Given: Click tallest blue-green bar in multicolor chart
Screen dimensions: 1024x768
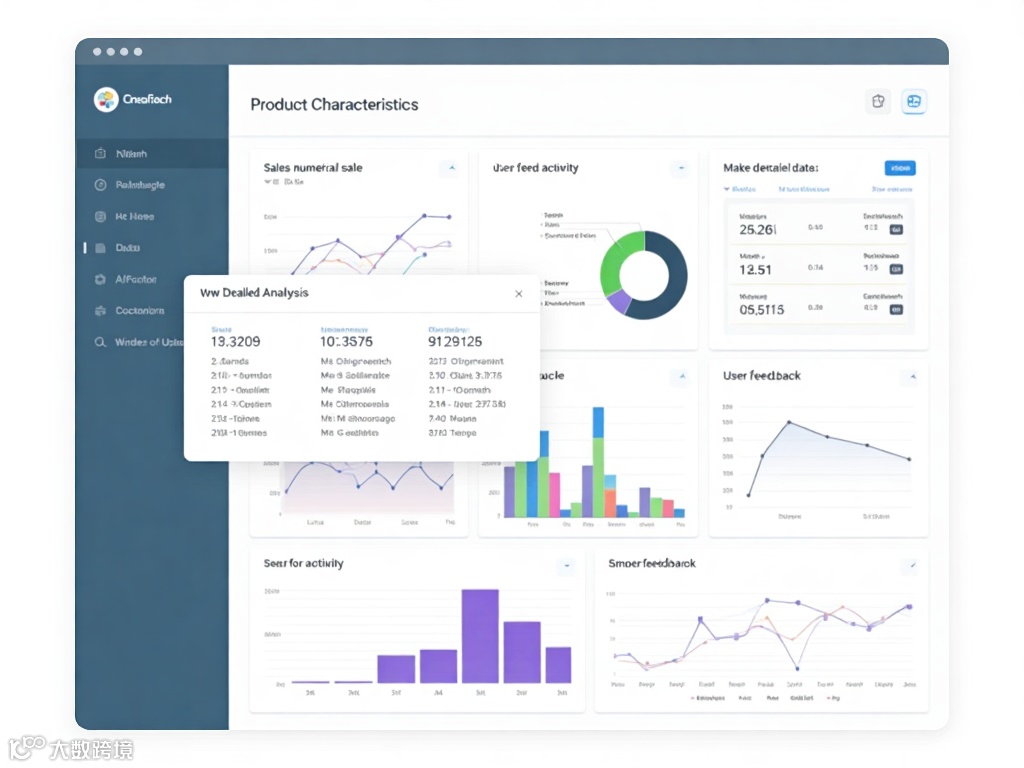Looking at the screenshot, I should click(x=598, y=462).
